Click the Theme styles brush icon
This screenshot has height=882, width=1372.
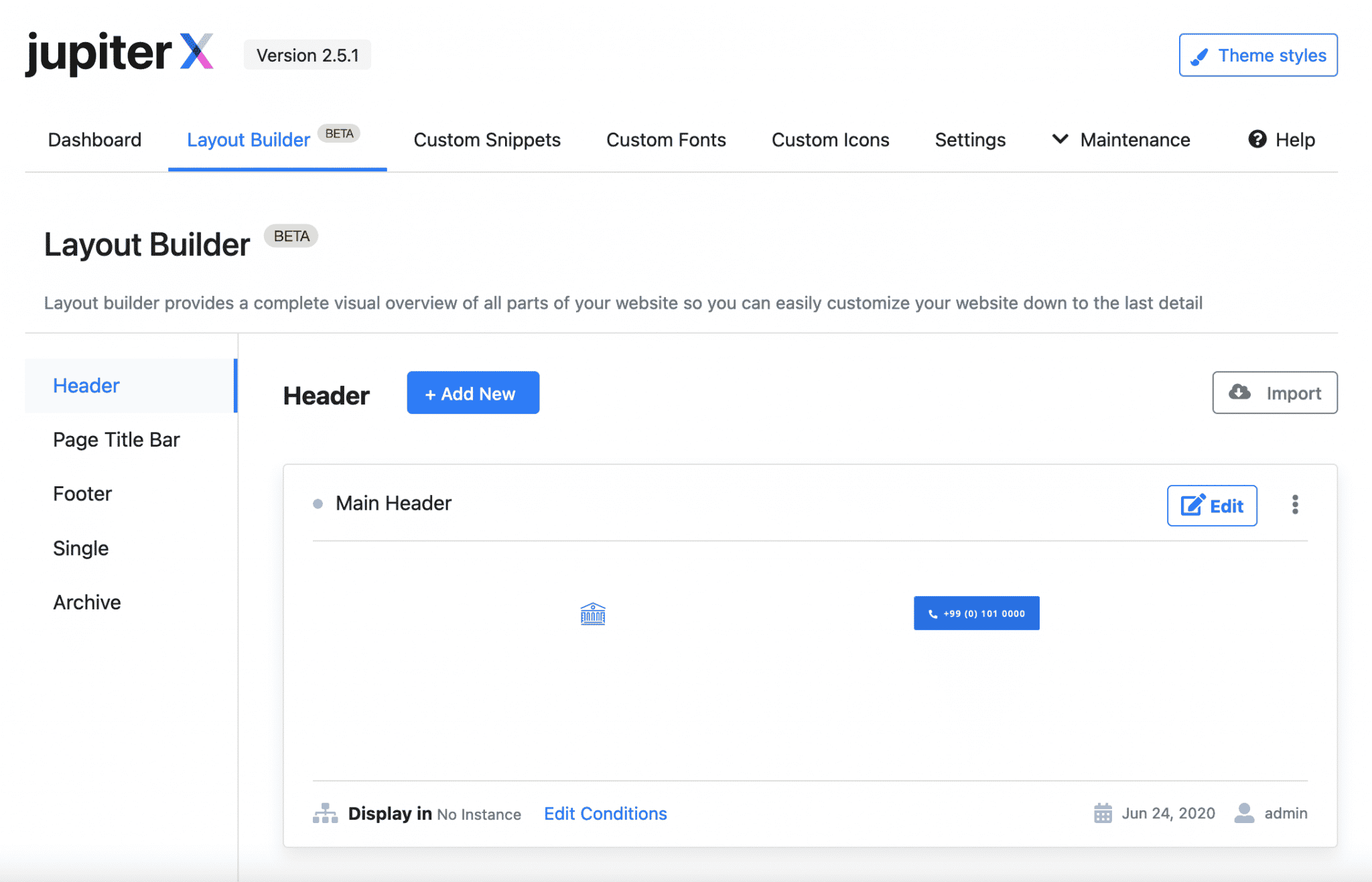click(1199, 56)
